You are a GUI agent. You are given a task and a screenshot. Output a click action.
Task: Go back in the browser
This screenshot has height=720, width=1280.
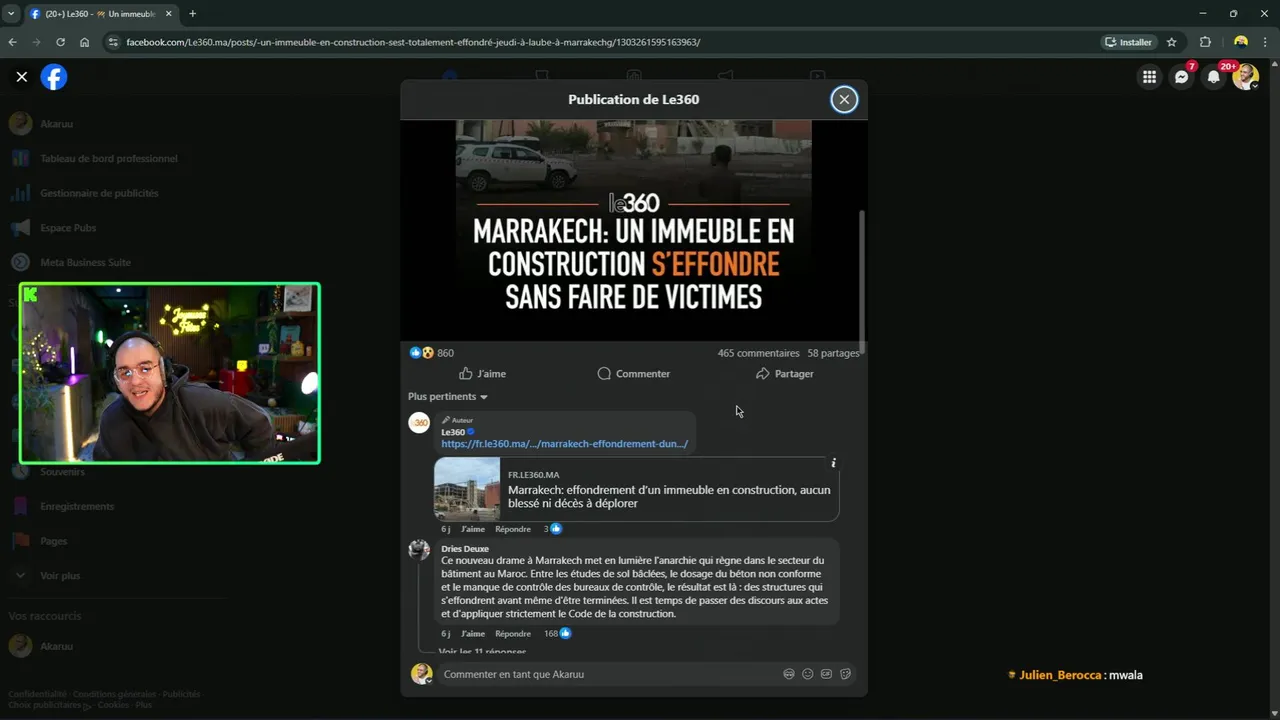12,42
